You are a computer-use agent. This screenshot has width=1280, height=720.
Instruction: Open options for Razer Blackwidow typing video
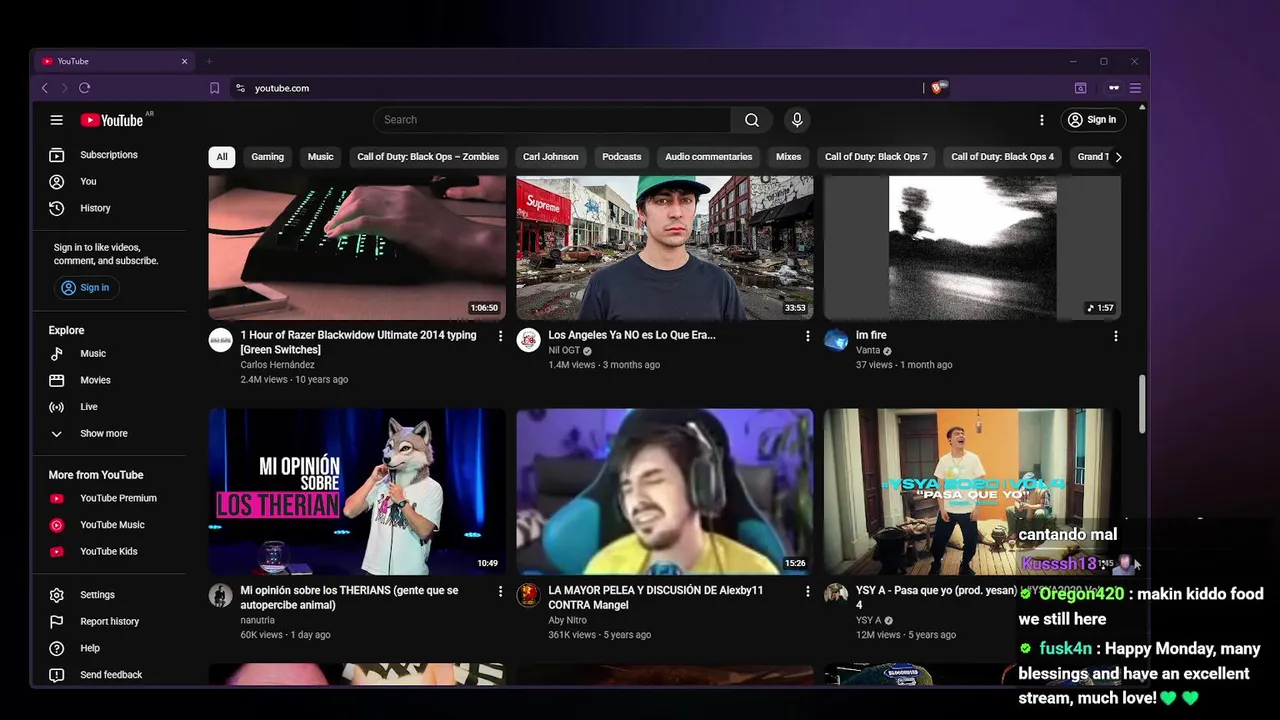501,336
